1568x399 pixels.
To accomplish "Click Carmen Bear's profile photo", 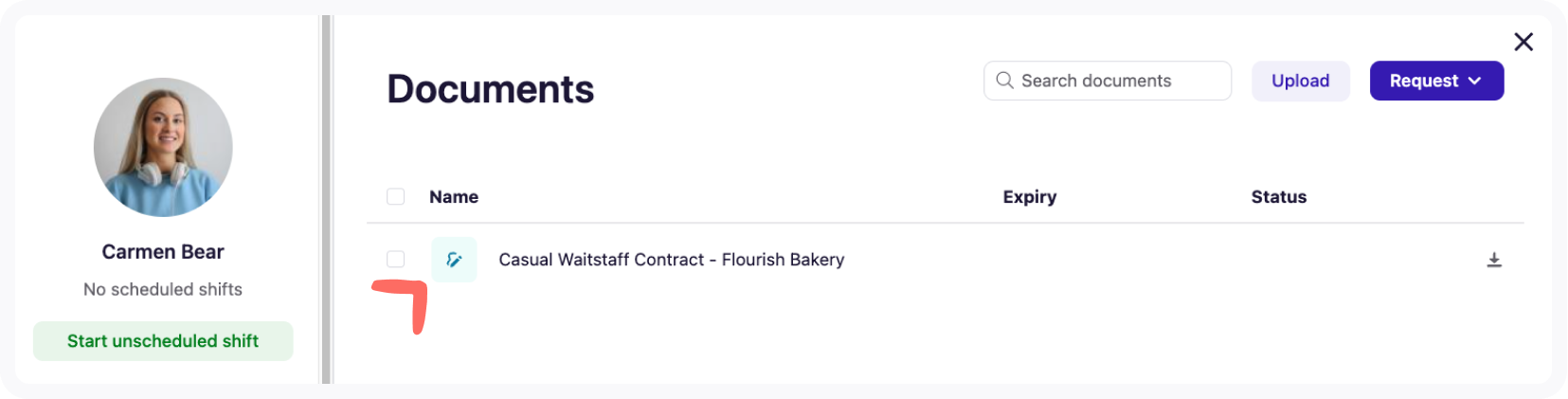I will pos(163,147).
